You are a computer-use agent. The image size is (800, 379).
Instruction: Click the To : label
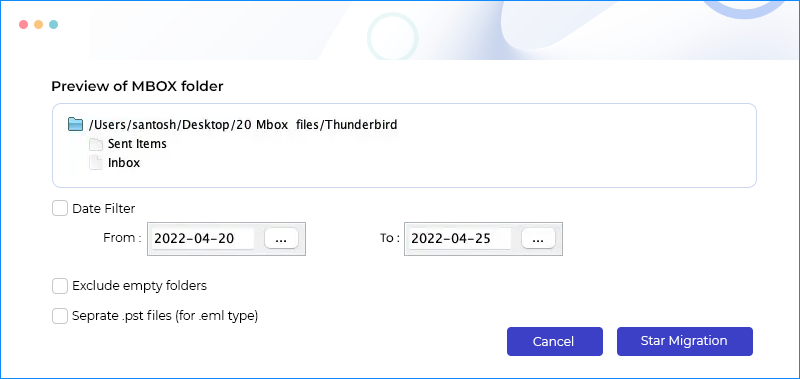tap(390, 238)
